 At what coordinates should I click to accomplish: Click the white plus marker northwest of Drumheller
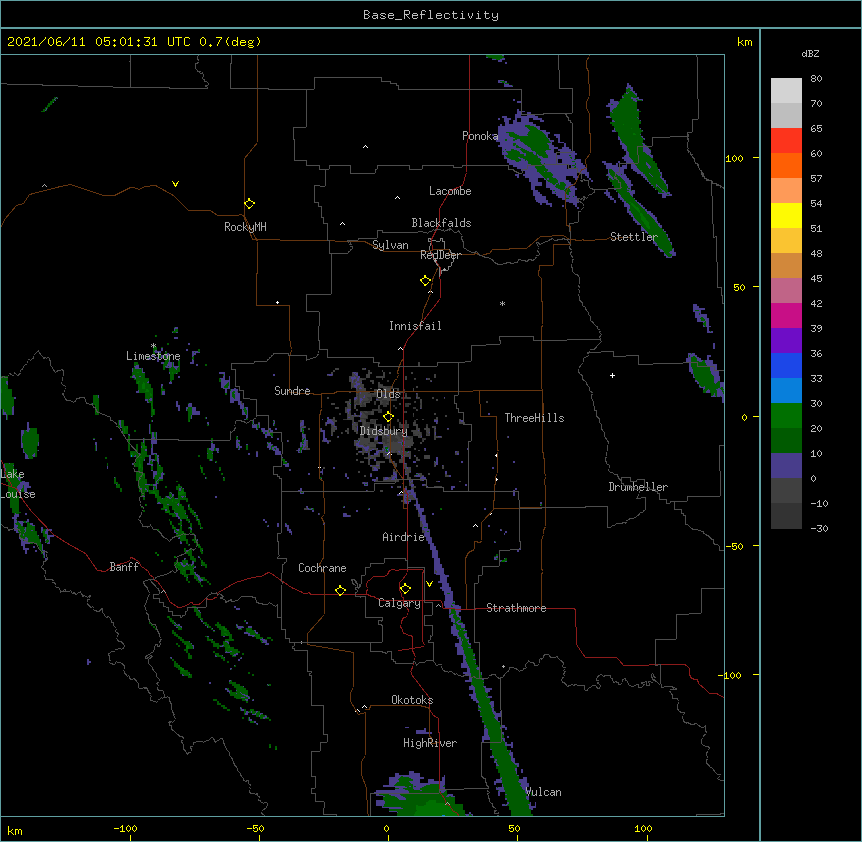click(612, 375)
